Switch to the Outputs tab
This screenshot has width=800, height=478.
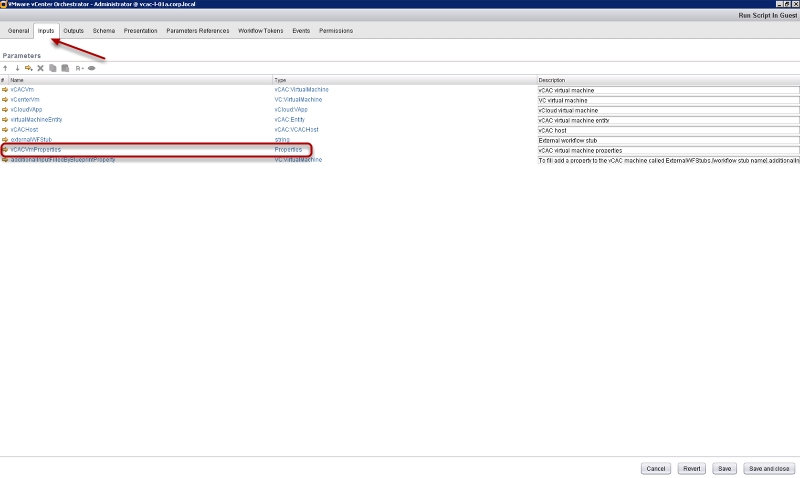(x=73, y=31)
